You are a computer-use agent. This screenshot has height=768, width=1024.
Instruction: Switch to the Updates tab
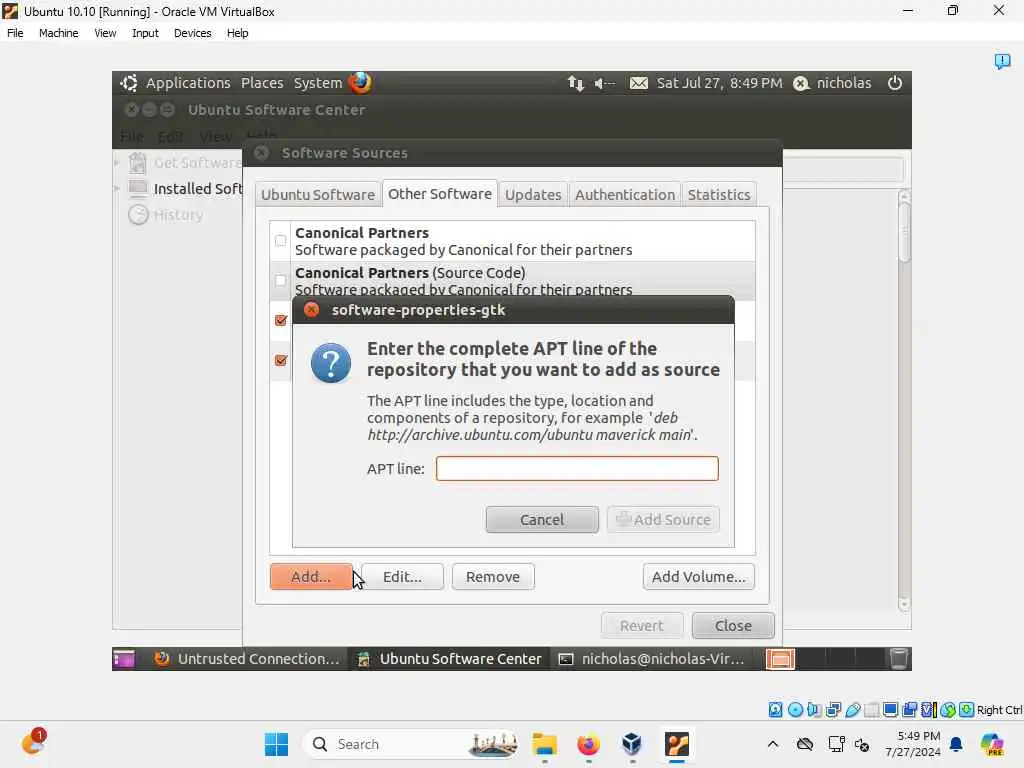533,195
